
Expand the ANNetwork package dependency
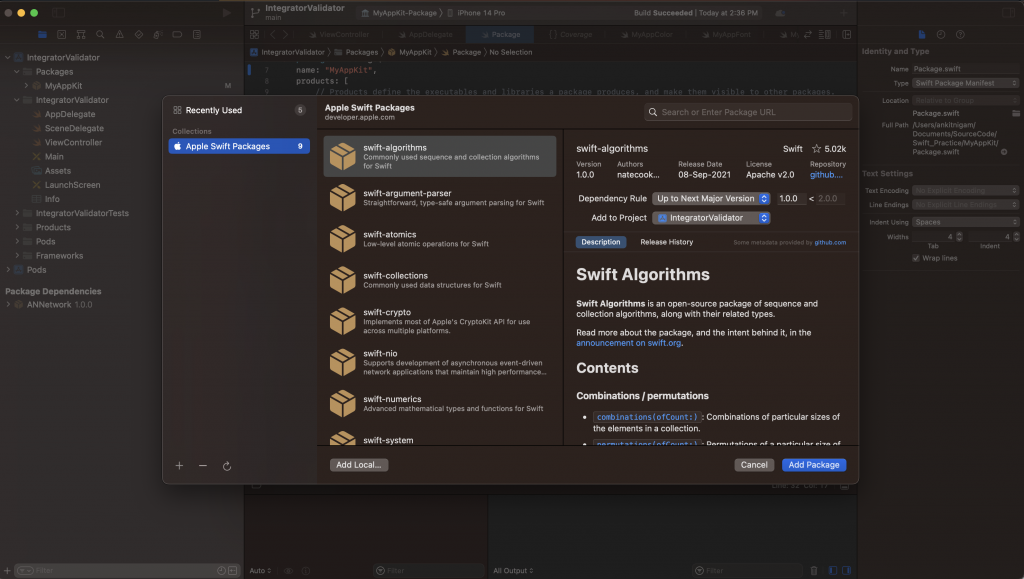8,304
